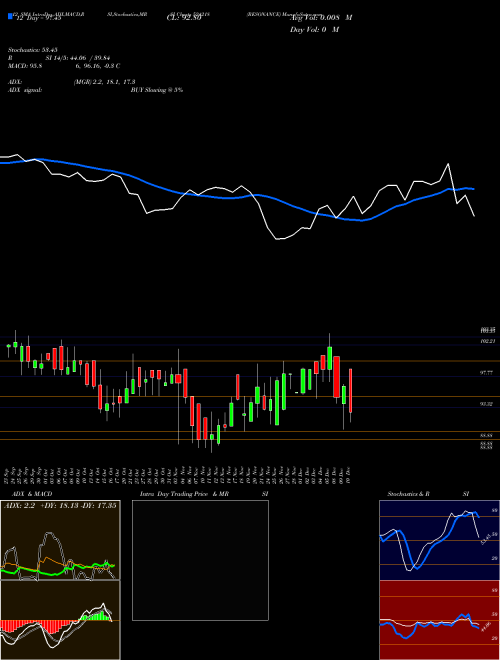Click the 'ADX: 2.2 +DY: 18.13 -DY: 17.35' header

click(60, 506)
